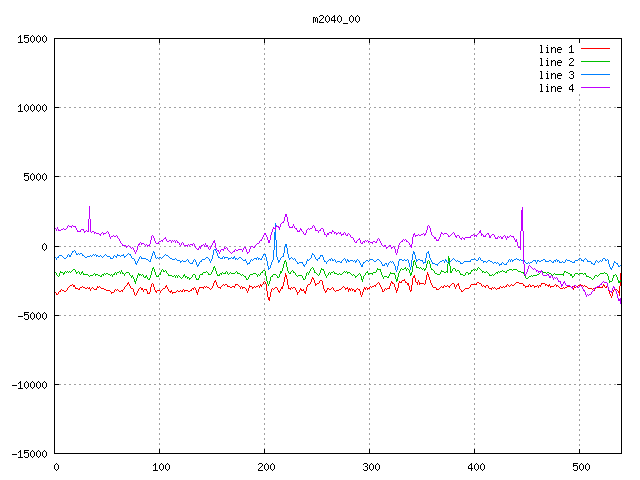Click the y-axis label -10000

29,385
